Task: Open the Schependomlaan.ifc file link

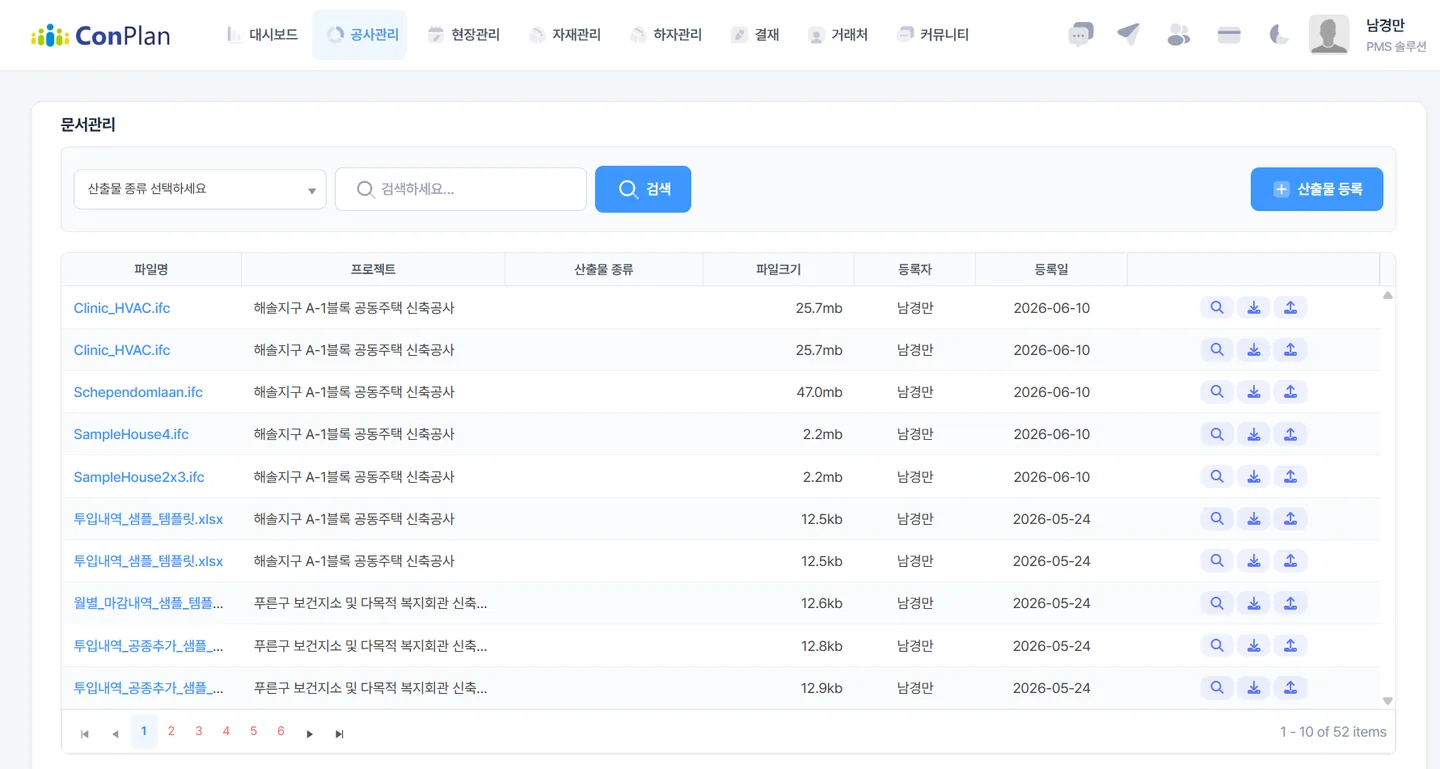Action: pos(138,392)
